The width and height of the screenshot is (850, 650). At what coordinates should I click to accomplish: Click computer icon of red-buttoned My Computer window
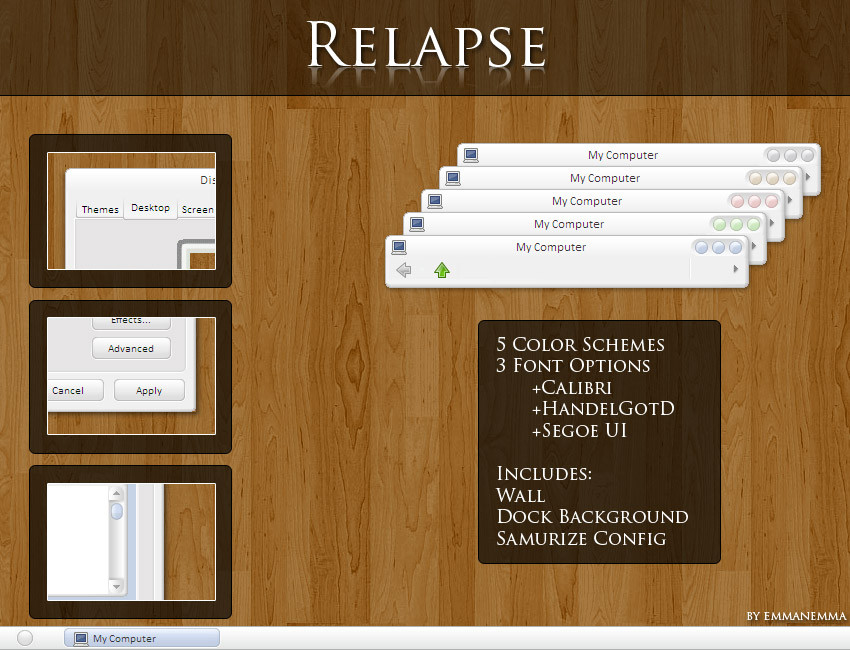tap(435, 201)
